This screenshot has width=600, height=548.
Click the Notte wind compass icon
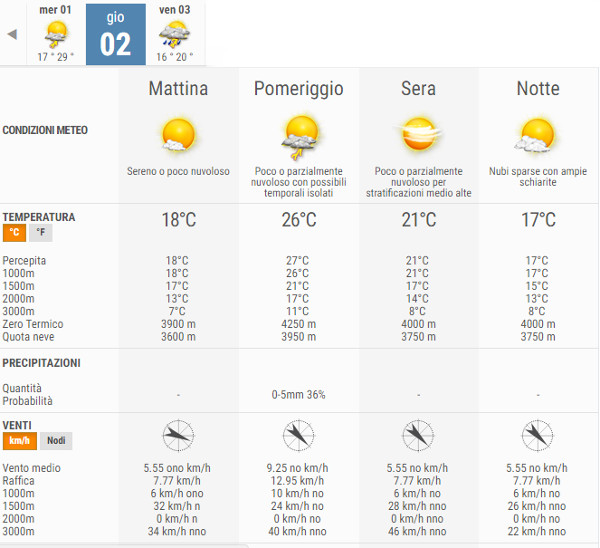tap(537, 435)
